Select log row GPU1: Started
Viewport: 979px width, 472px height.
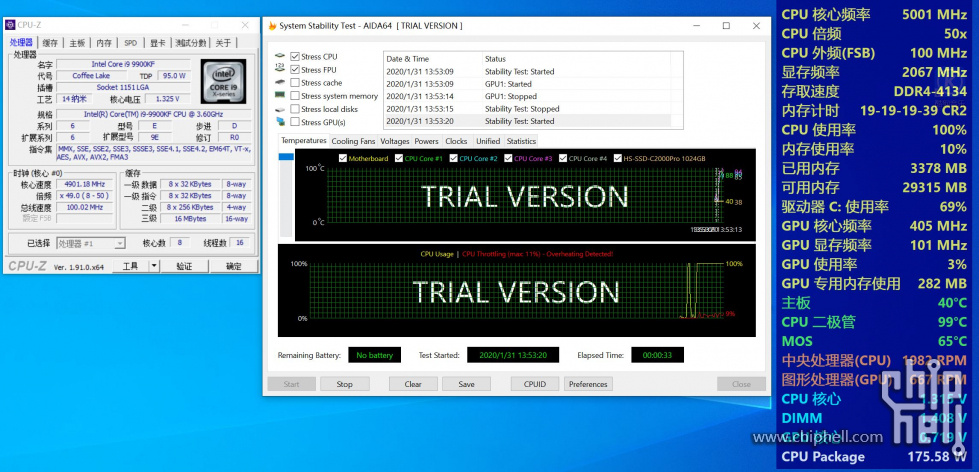[527, 84]
